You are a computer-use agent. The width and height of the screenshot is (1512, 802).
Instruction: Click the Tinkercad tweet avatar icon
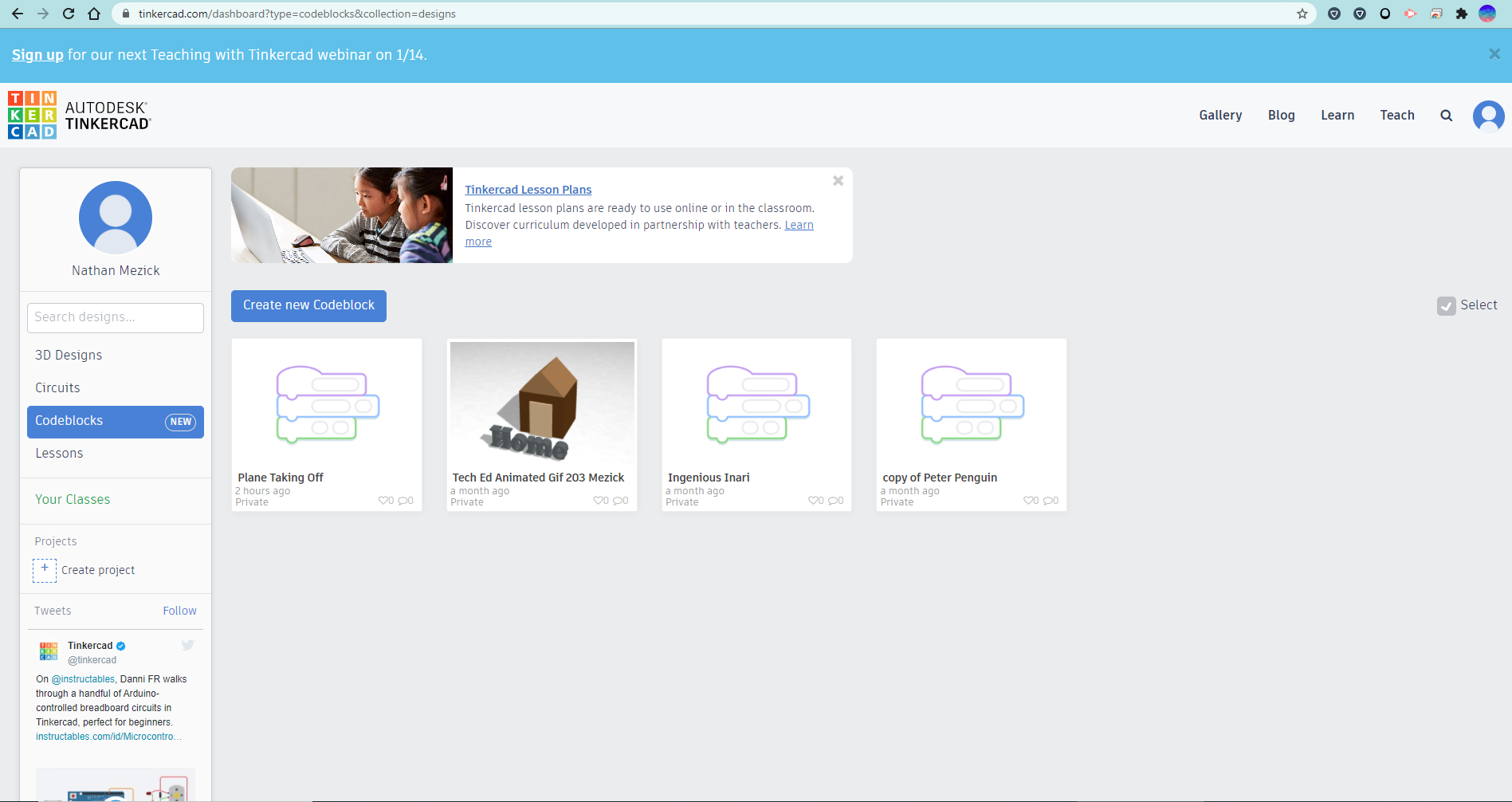pos(49,651)
